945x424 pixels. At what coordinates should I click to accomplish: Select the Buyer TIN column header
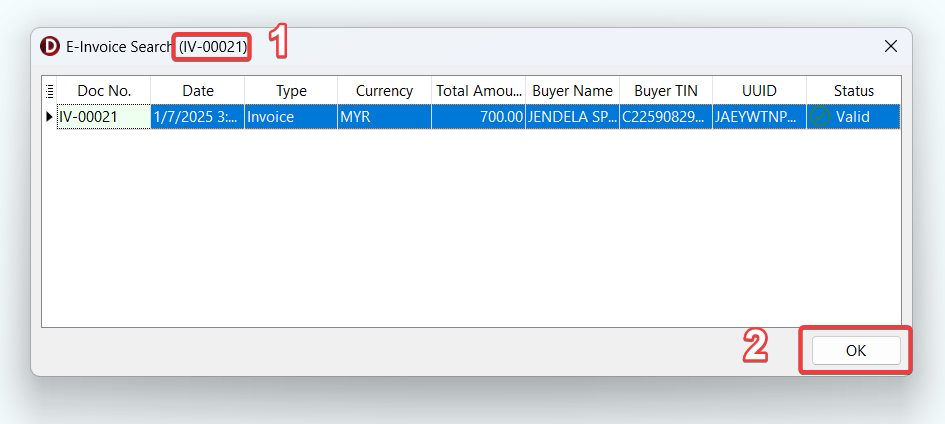point(666,91)
